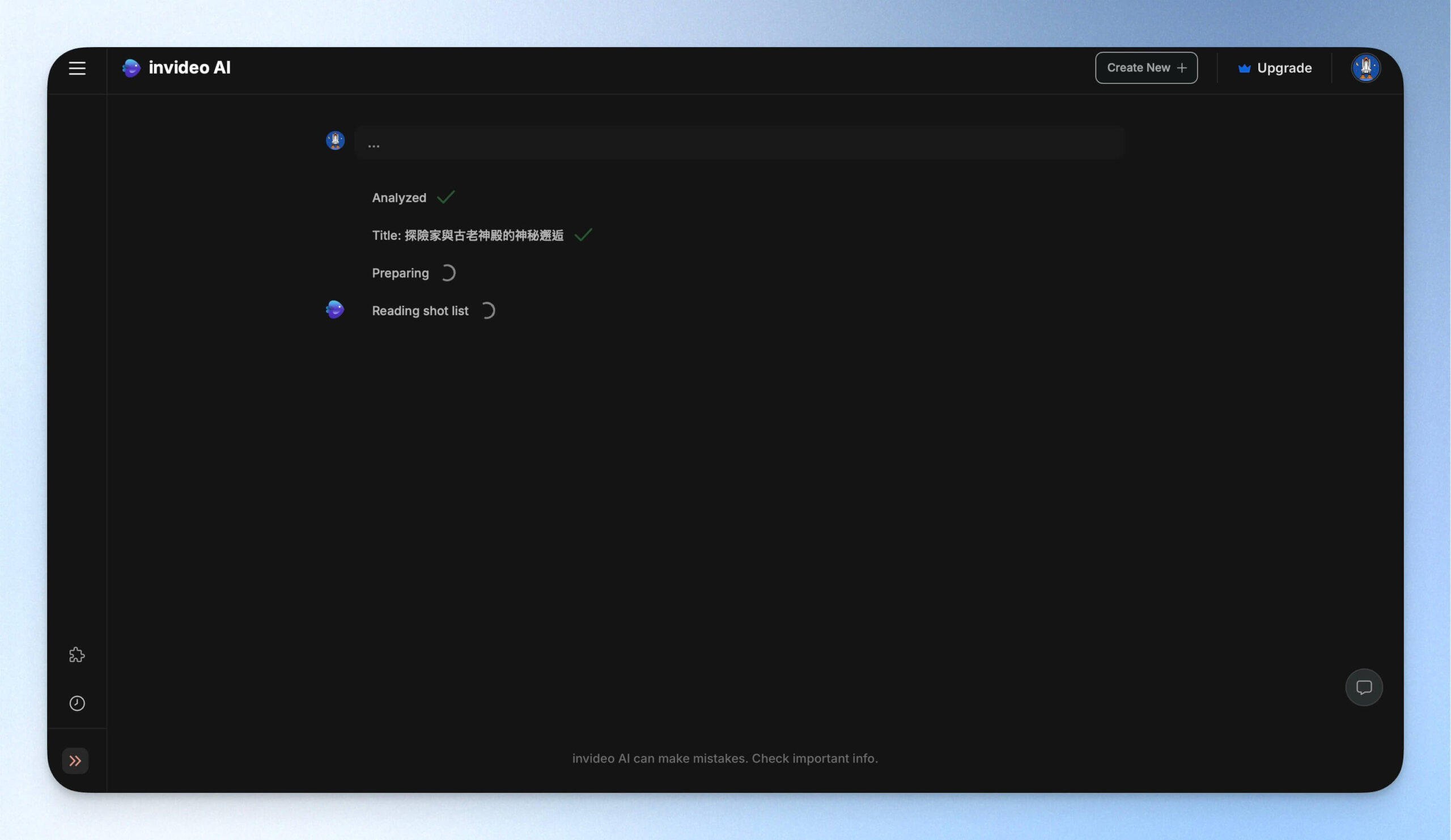Image resolution: width=1451 pixels, height=840 pixels.
Task: Click the Reading shot list spinner
Action: point(487,311)
